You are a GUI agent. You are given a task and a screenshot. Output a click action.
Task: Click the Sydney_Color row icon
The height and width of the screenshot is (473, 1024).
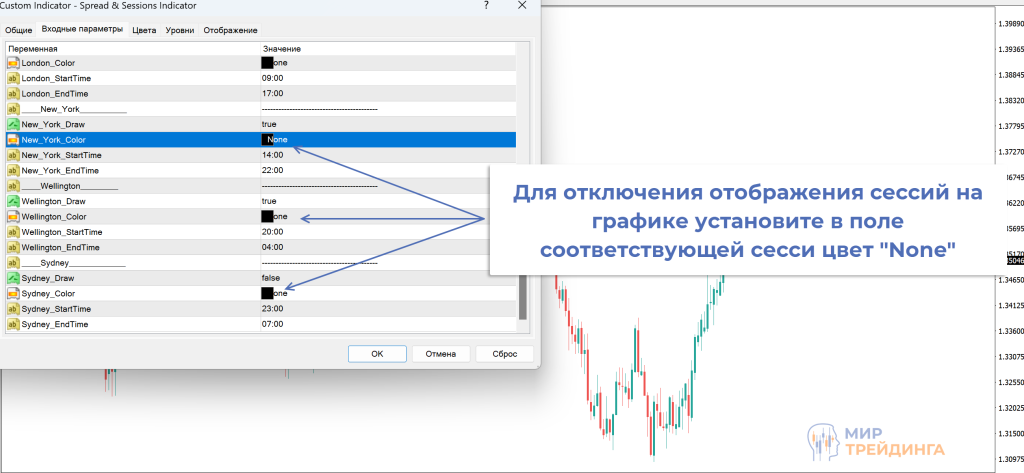(x=13, y=294)
